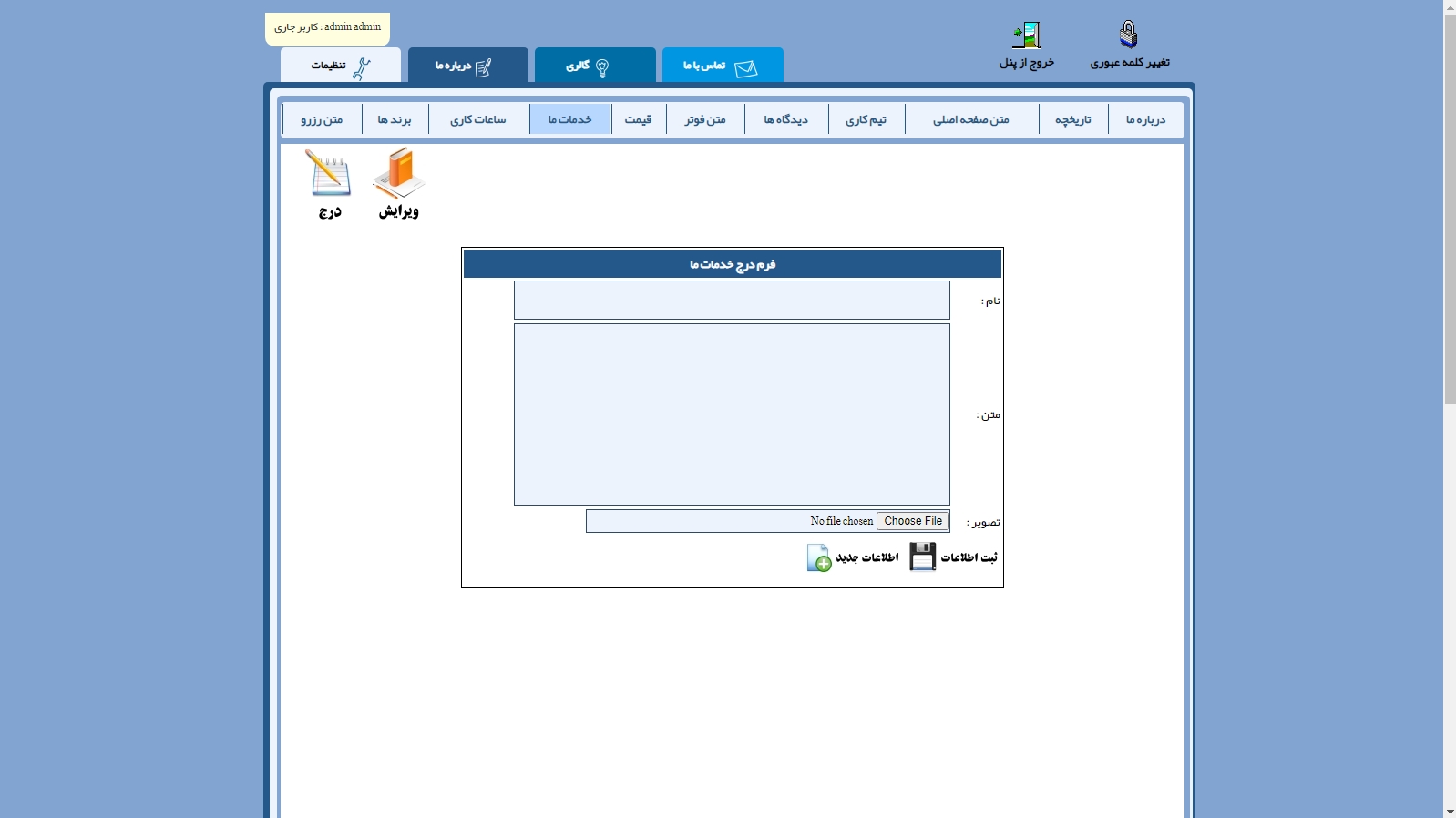The image size is (1456, 818).
Task: Click the scrollbar down arrow
Action: click(x=1450, y=811)
